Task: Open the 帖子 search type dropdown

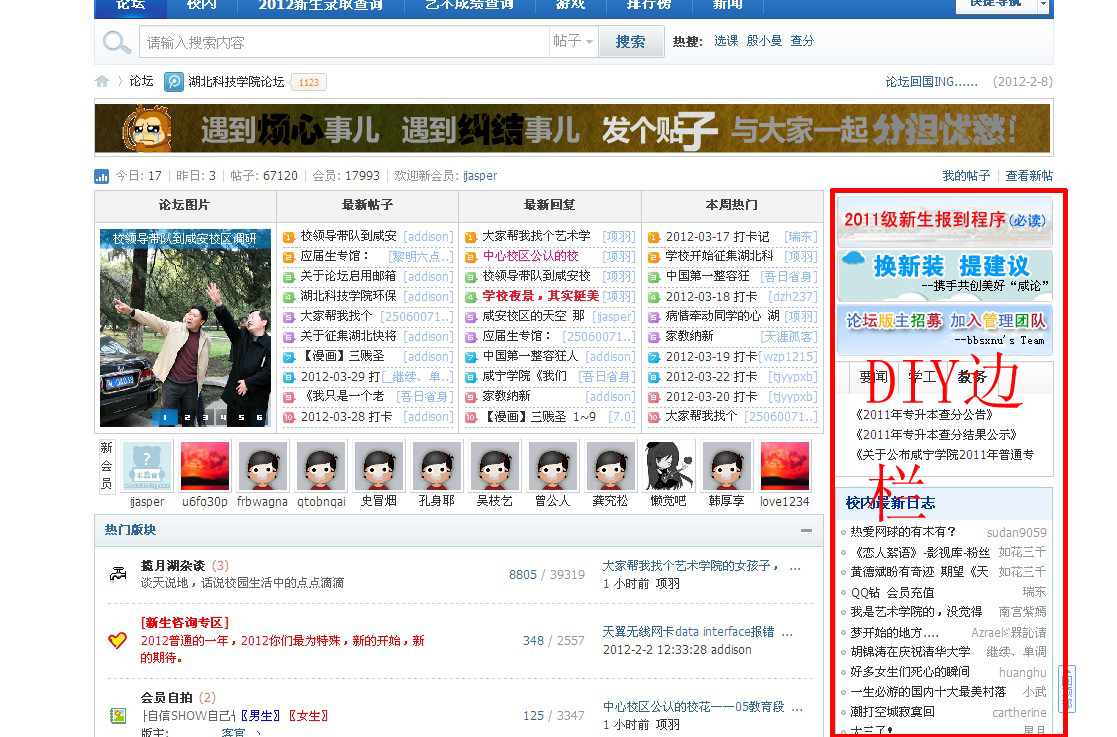Action: click(573, 41)
